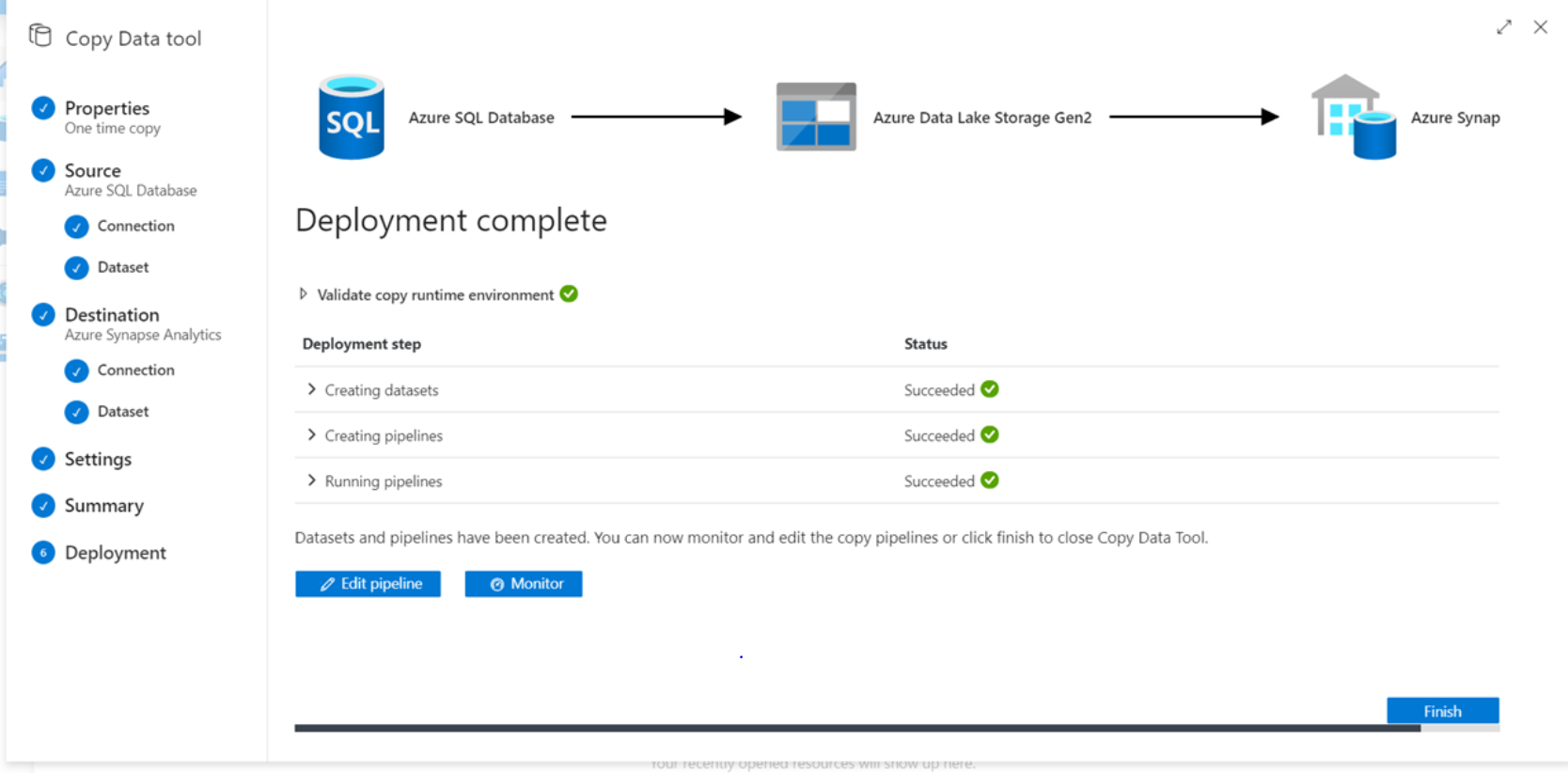Open the Monitor button
Viewport: 1568px width, 773px height.
(524, 584)
